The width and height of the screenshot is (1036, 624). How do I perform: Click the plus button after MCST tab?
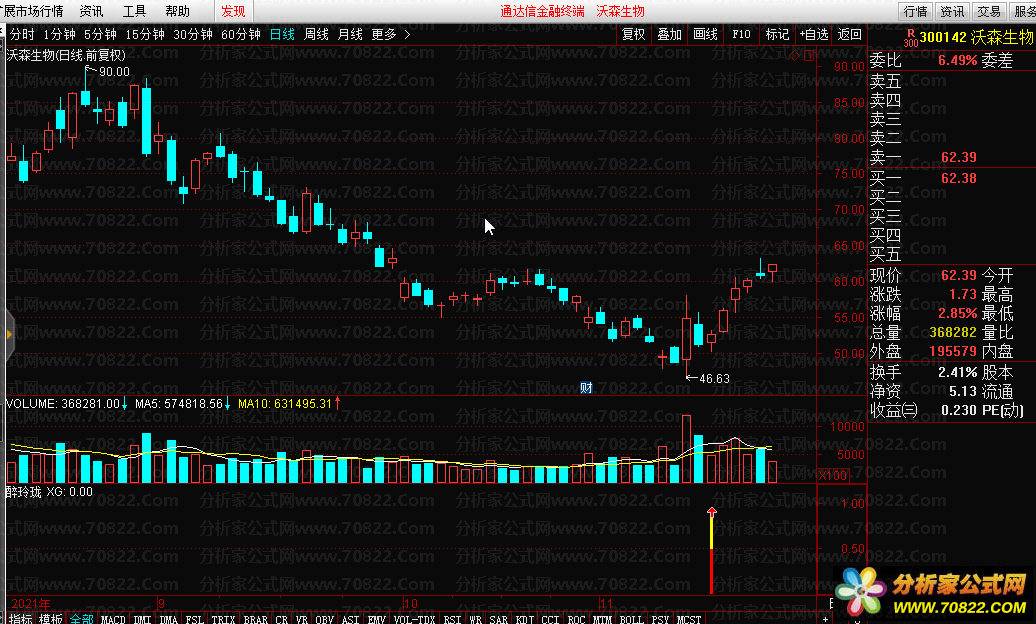(825, 619)
